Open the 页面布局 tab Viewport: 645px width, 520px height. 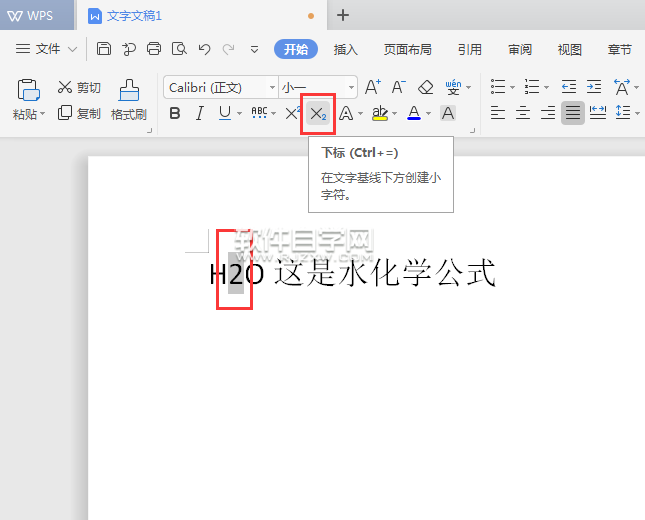tap(408, 49)
